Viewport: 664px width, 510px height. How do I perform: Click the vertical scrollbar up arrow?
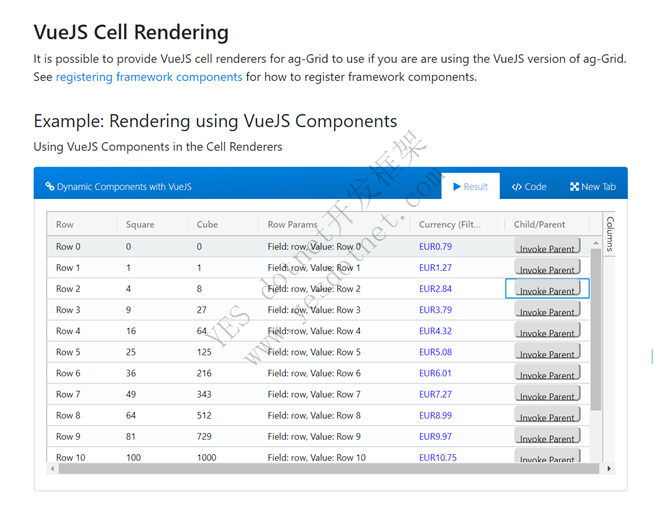pyautogui.click(x=596, y=243)
